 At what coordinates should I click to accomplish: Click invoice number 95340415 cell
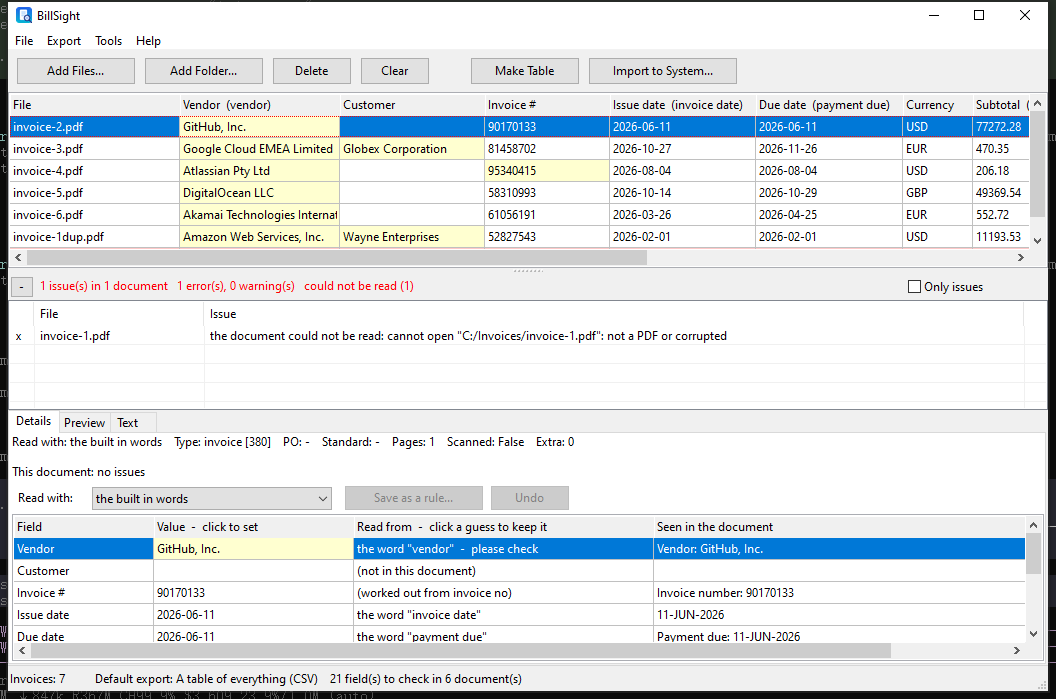coord(547,171)
